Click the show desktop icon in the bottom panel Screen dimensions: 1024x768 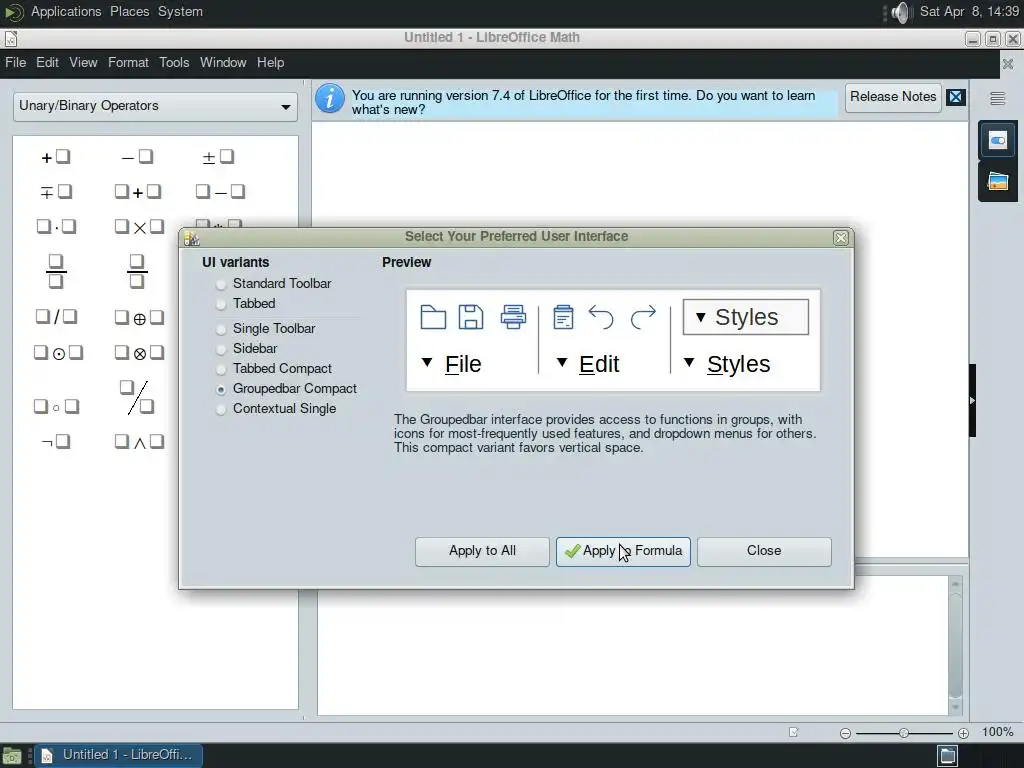coord(12,756)
